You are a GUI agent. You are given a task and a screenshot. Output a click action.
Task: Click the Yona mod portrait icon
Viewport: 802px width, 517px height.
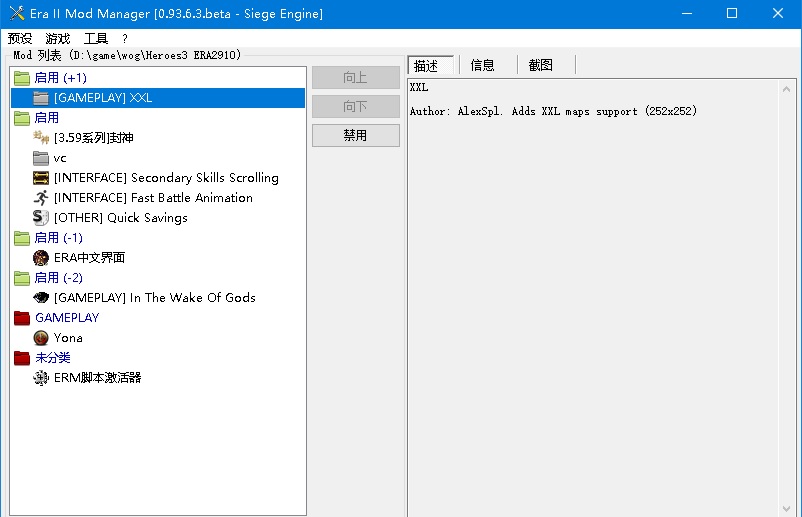[41, 338]
